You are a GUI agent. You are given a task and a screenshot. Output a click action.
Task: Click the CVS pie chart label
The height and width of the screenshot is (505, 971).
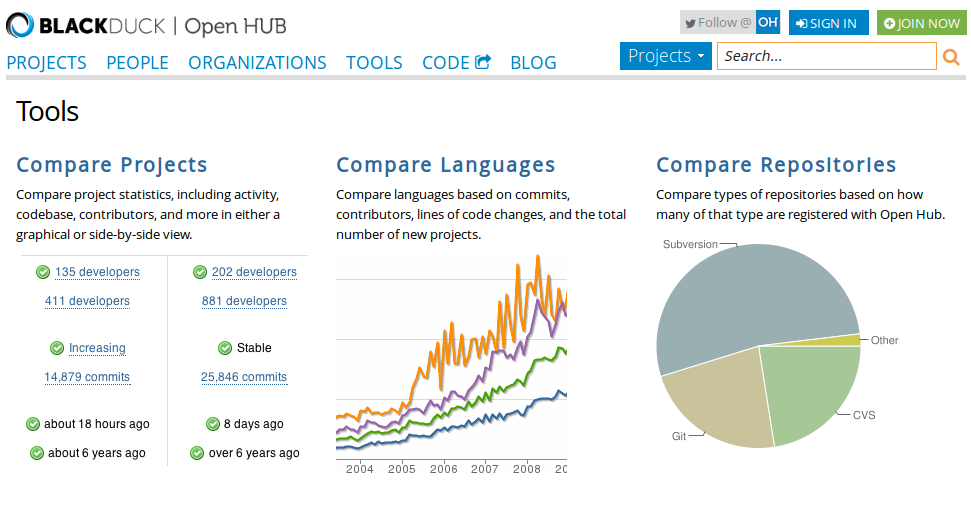[864, 416]
